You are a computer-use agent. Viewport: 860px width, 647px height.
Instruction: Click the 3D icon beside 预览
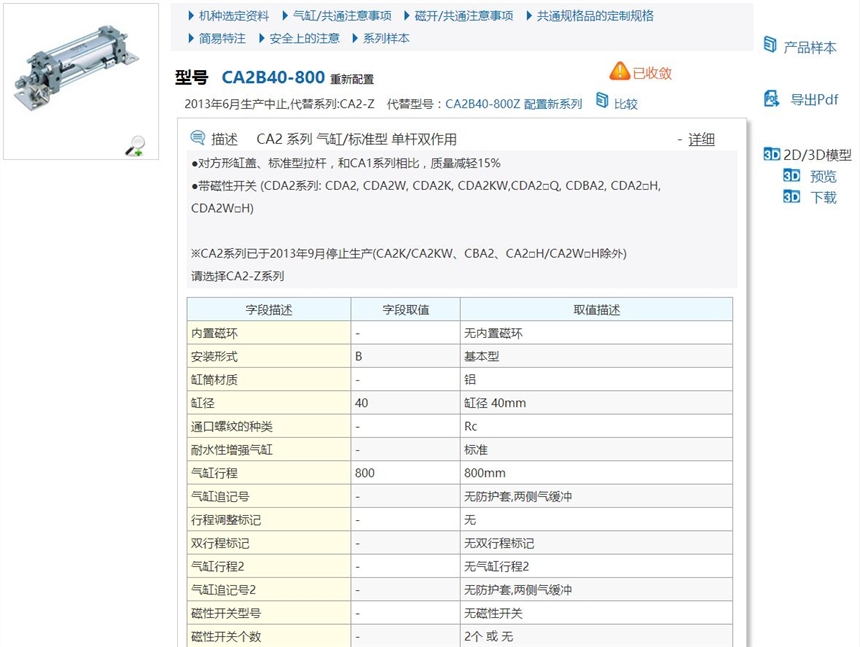pyautogui.click(x=791, y=176)
